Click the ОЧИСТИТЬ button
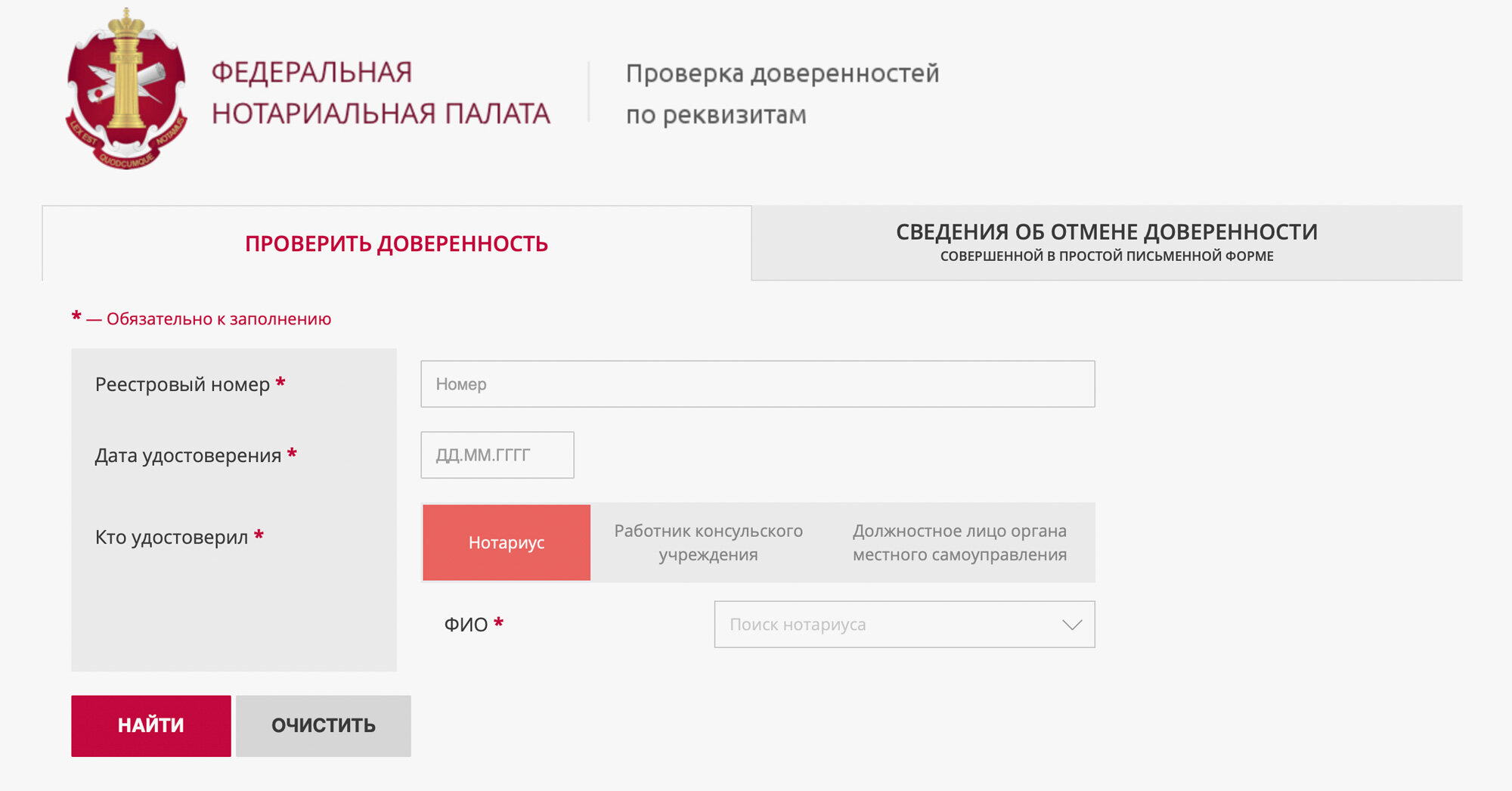Viewport: 1512px width, 791px height. tap(324, 726)
